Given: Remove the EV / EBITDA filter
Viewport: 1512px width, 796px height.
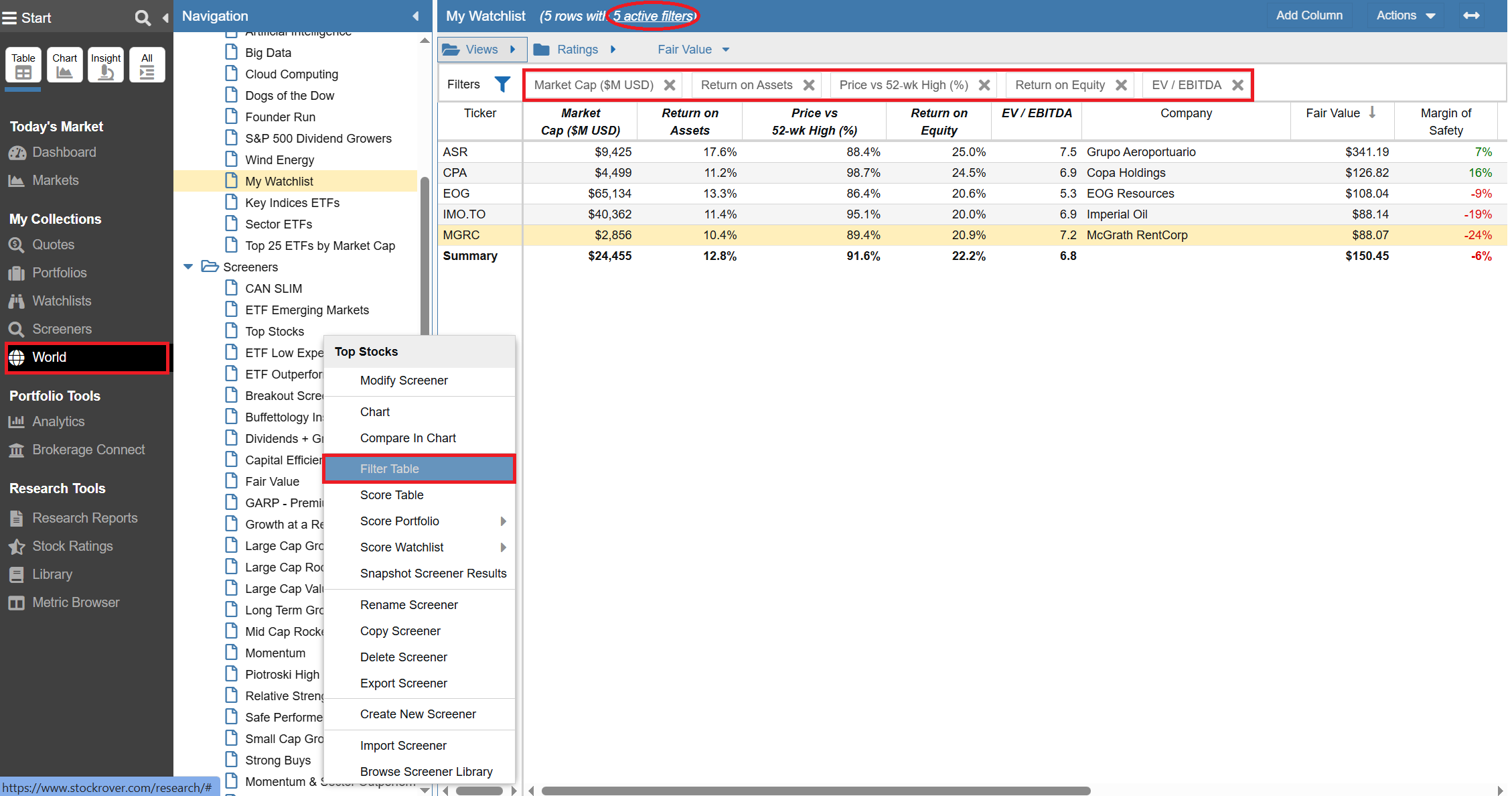Looking at the screenshot, I should click(x=1237, y=85).
